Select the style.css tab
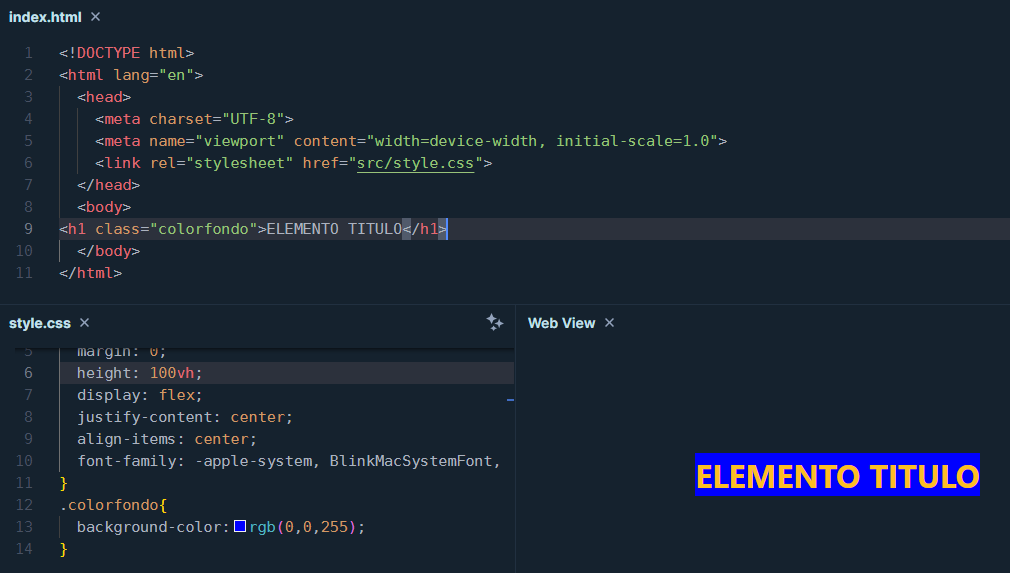This screenshot has width=1010, height=573. [x=40, y=323]
